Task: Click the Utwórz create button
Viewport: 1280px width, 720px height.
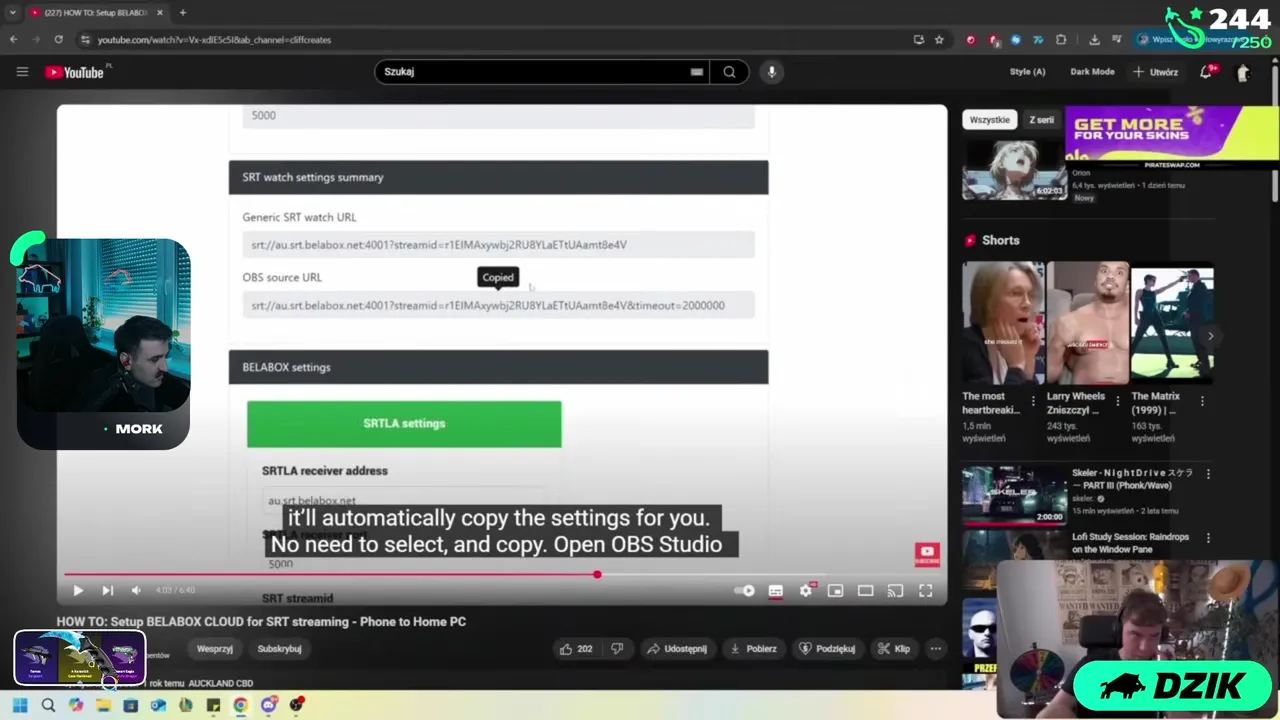Action: tap(1155, 72)
